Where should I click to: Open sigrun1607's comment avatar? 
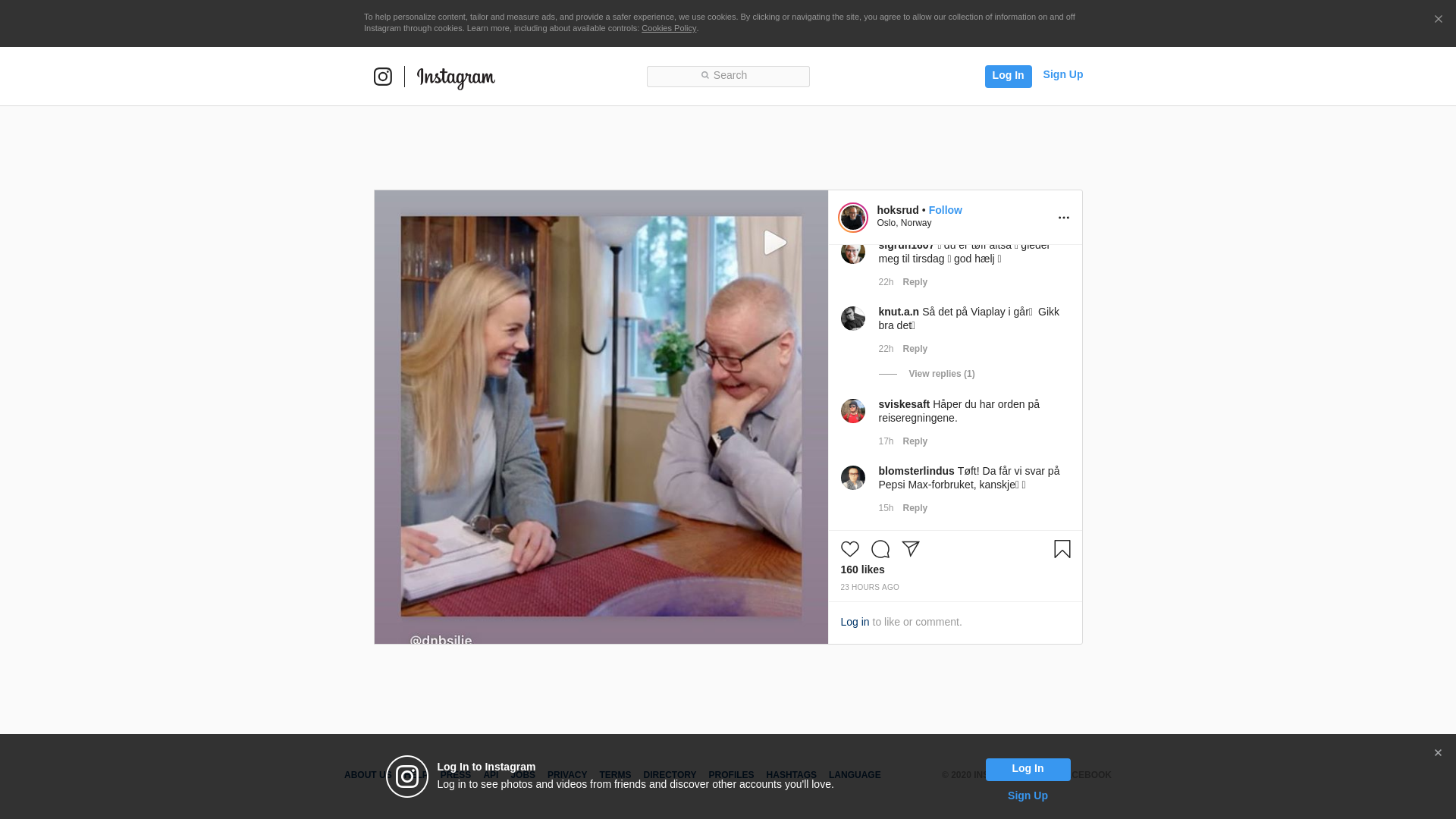(x=853, y=254)
